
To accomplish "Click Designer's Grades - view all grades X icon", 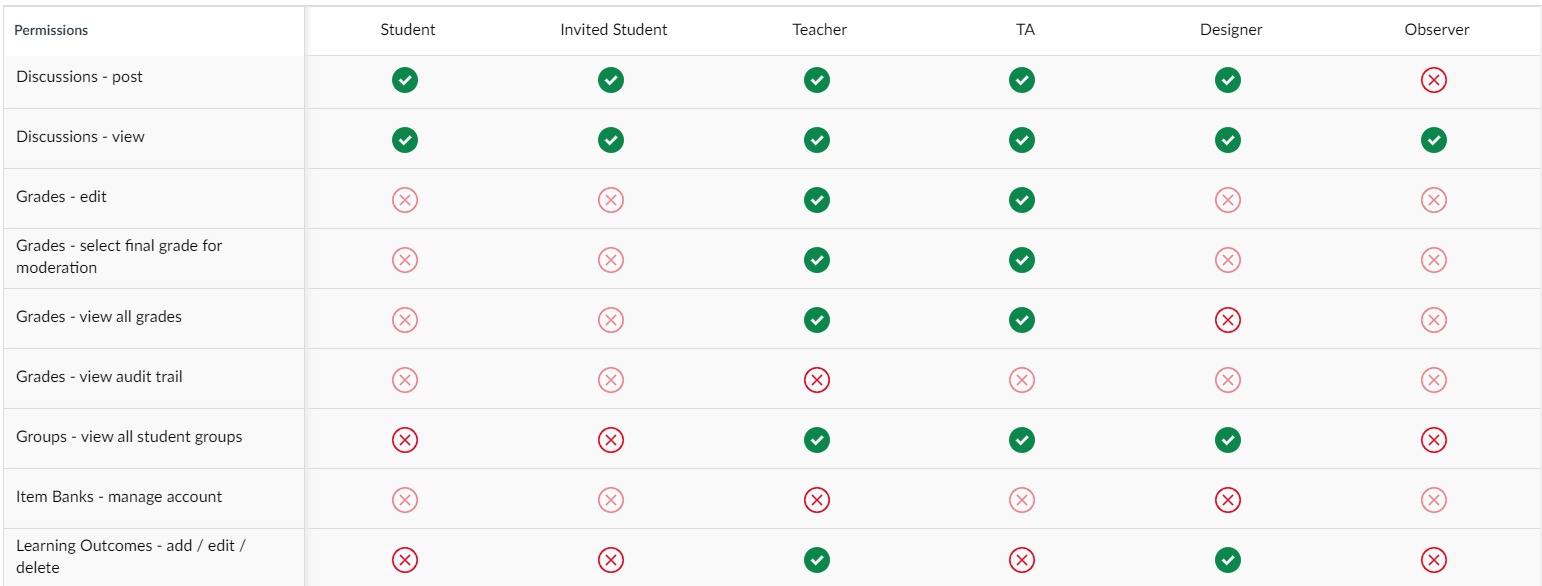I will coord(1228,320).
